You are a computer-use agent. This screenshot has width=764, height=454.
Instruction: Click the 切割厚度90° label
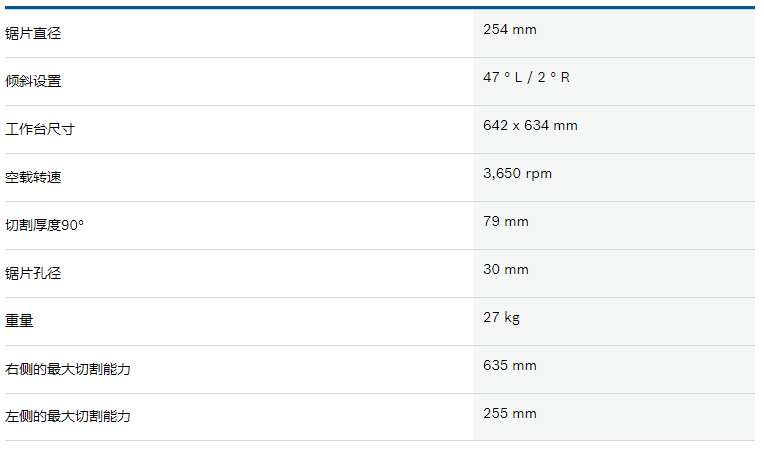44,225
